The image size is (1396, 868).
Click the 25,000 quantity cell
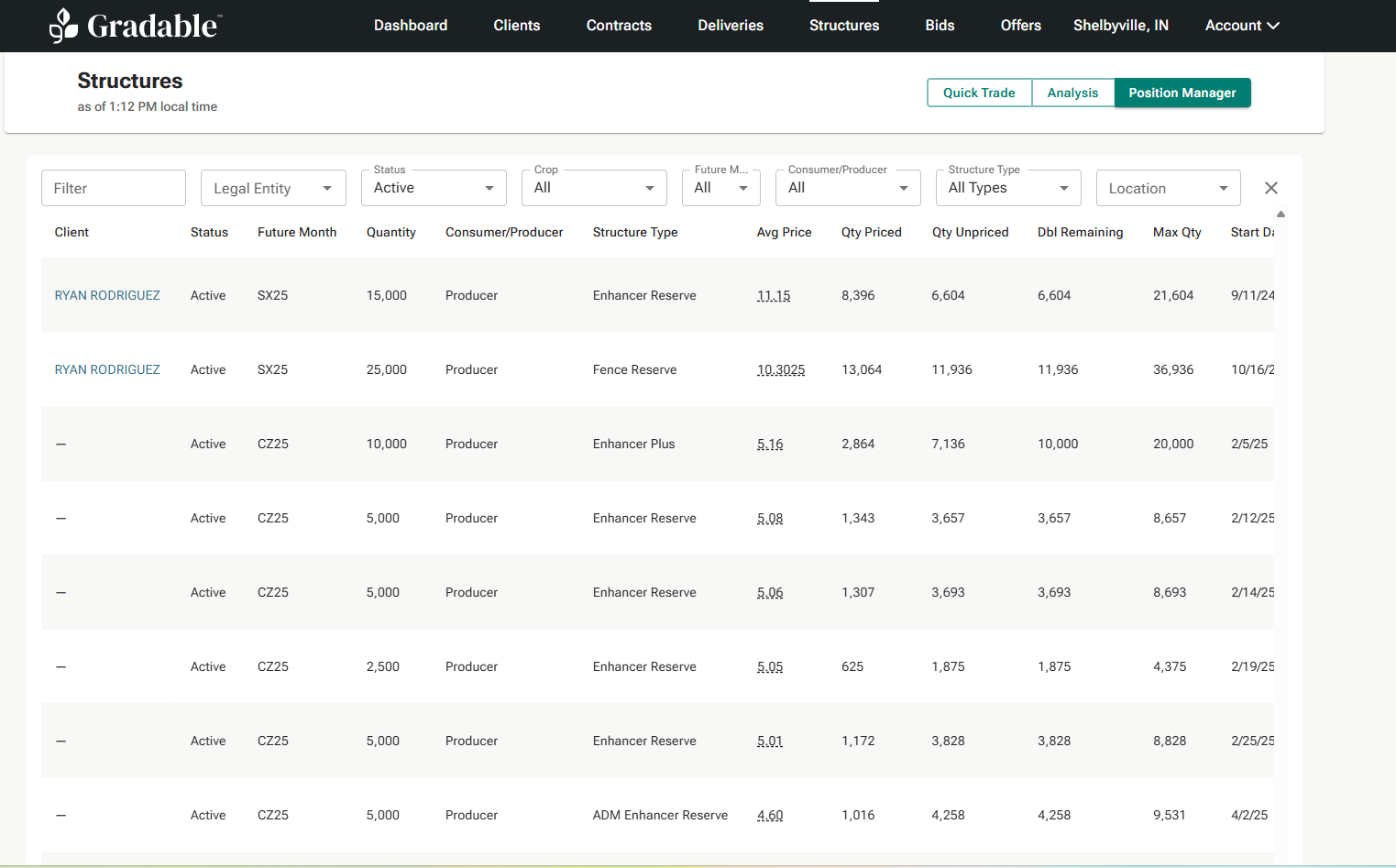[387, 369]
